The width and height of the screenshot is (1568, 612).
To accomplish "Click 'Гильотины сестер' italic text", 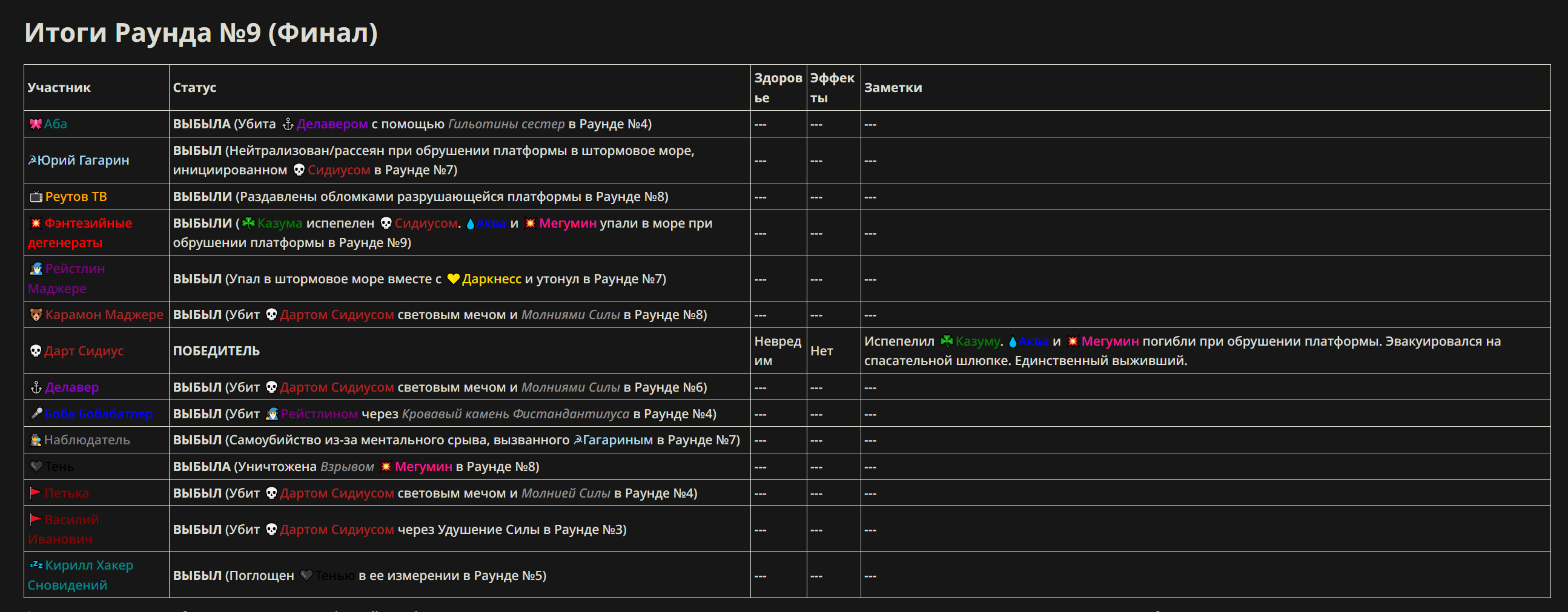I will click(x=506, y=124).
